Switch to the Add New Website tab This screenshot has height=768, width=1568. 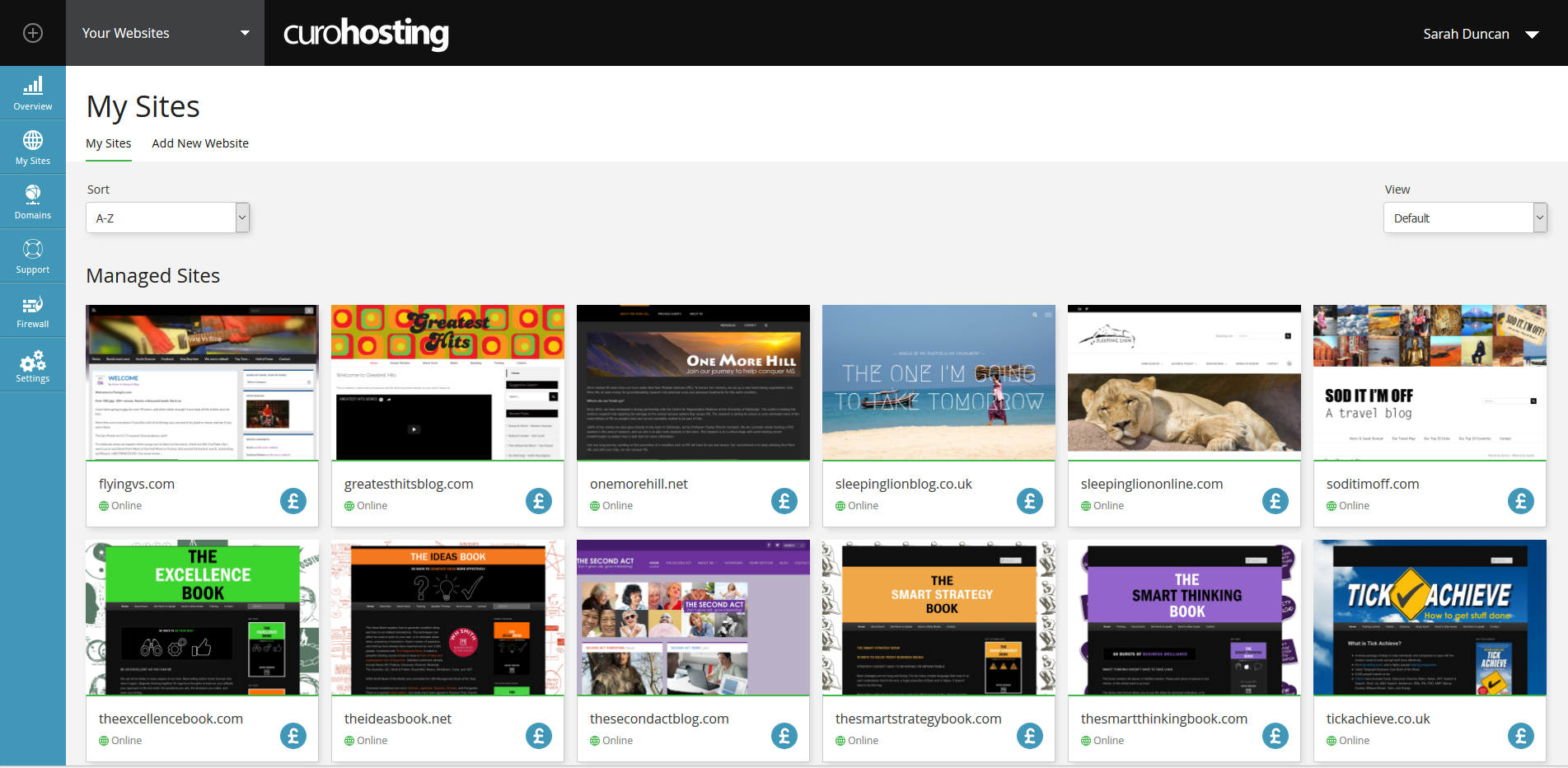coord(200,143)
